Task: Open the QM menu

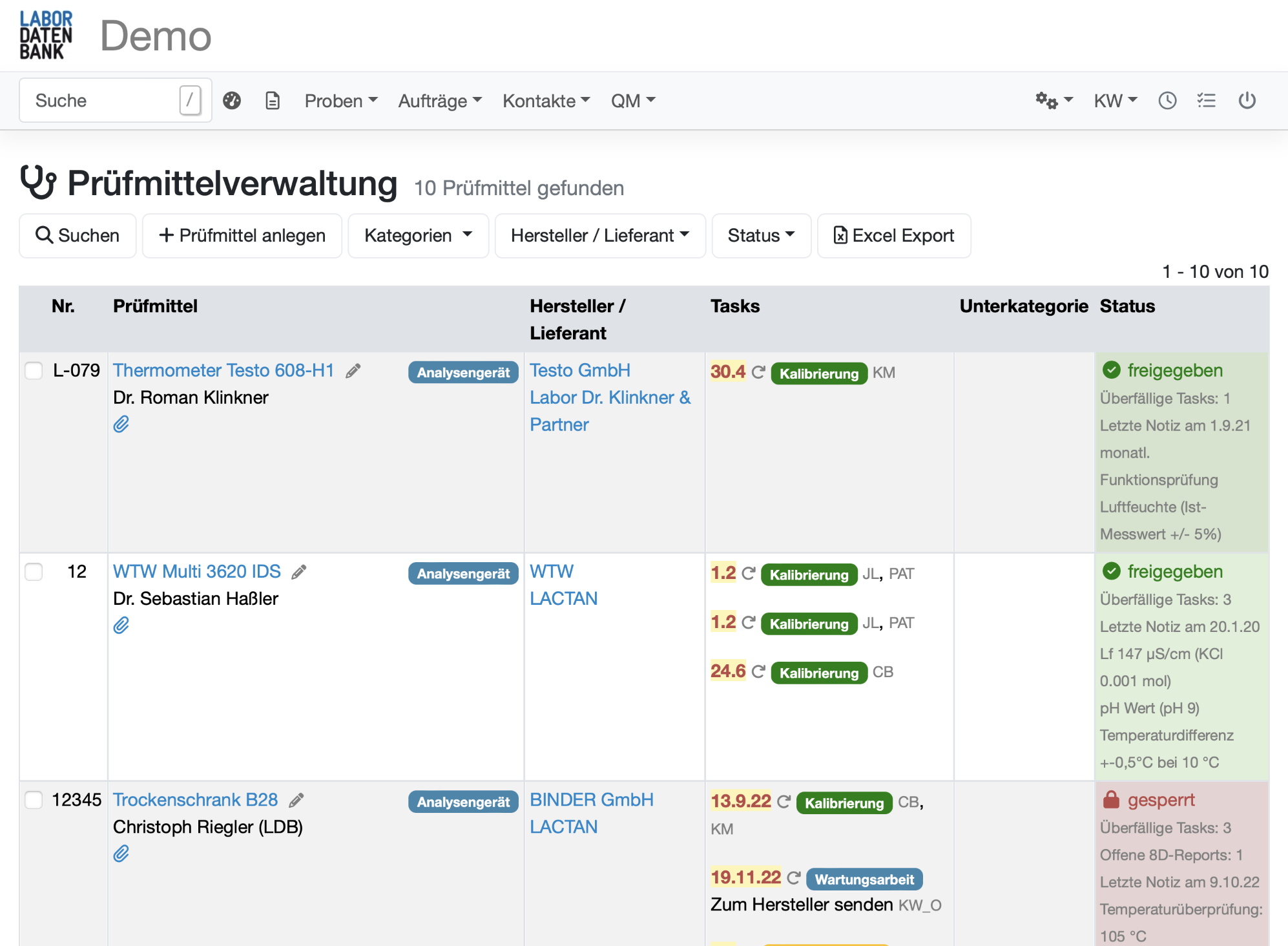Action: 632,100
